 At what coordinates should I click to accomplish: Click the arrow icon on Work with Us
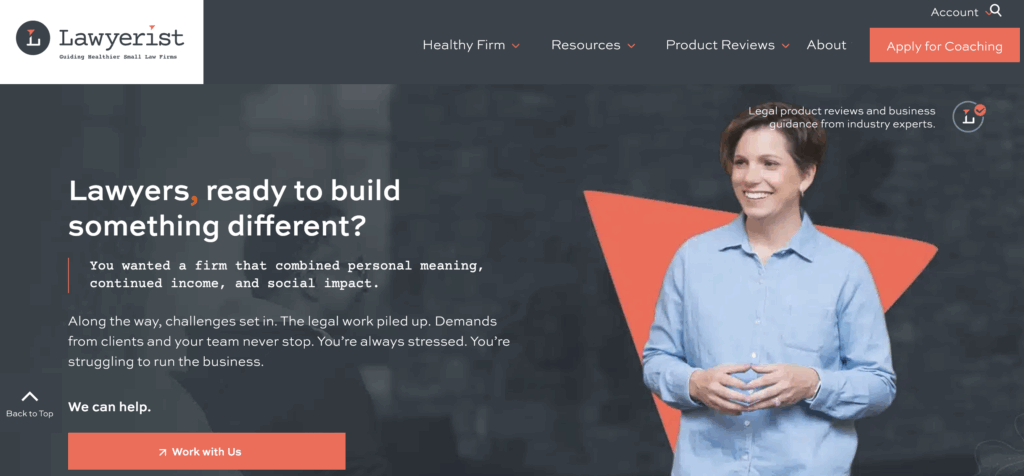point(163,452)
